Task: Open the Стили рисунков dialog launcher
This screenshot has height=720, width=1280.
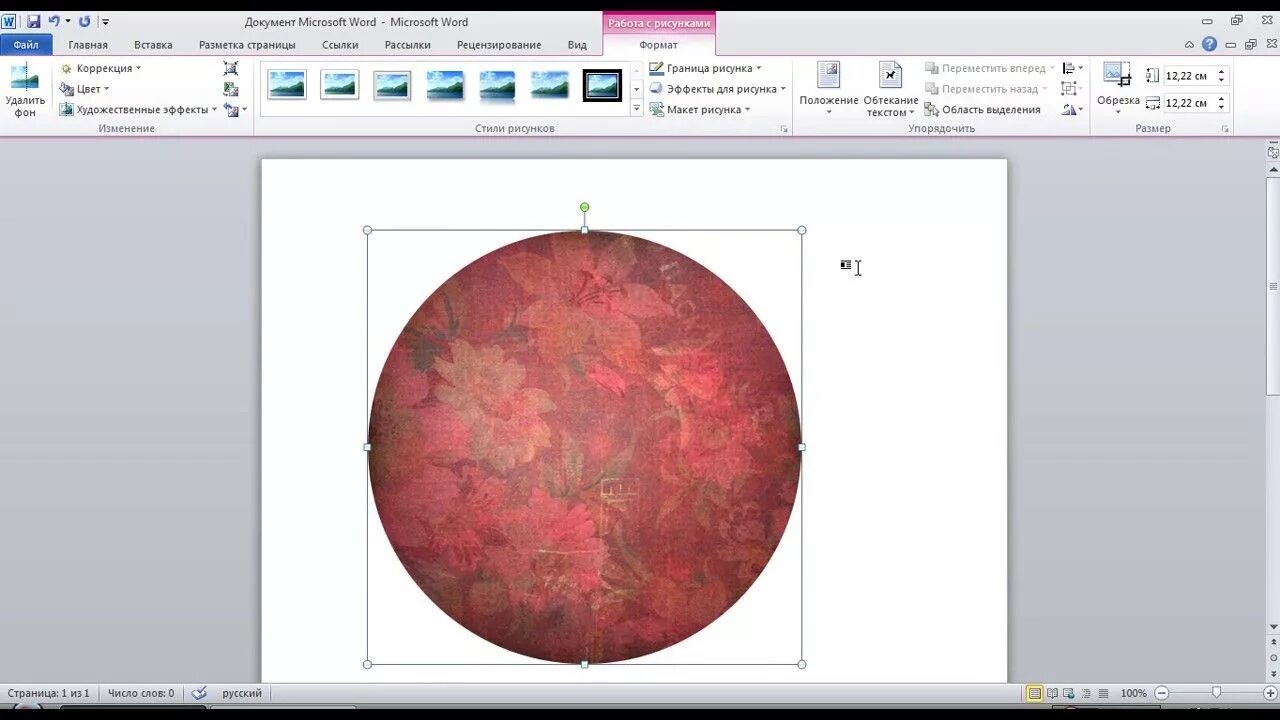Action: coord(784,129)
